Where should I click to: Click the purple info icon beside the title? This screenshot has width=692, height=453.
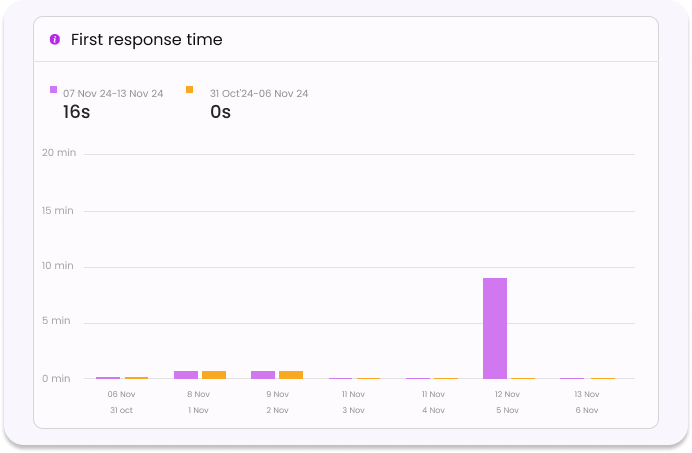(54, 40)
